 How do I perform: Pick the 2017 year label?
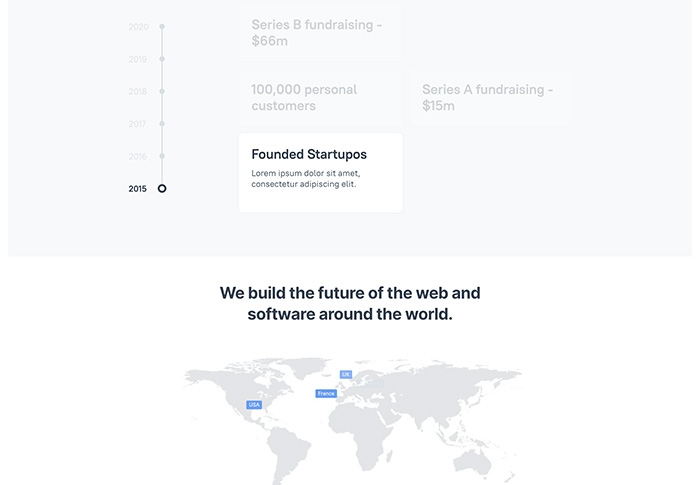point(138,124)
